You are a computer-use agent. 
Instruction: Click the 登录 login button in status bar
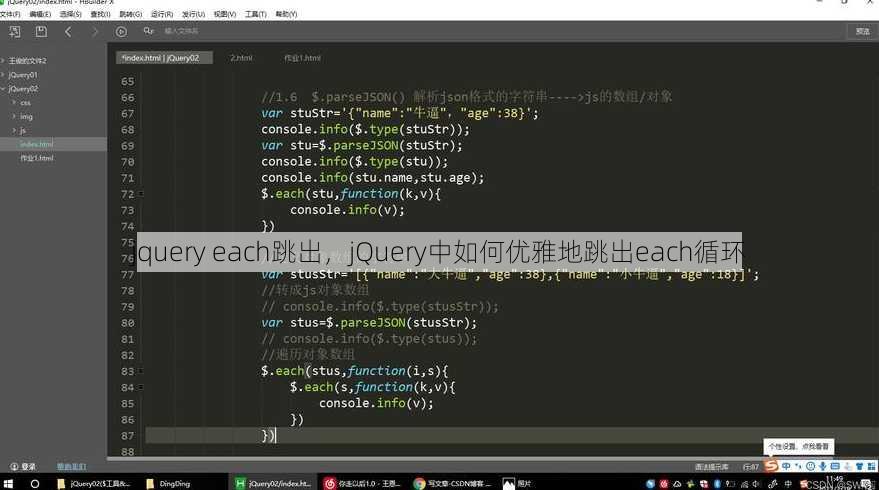coord(23,466)
